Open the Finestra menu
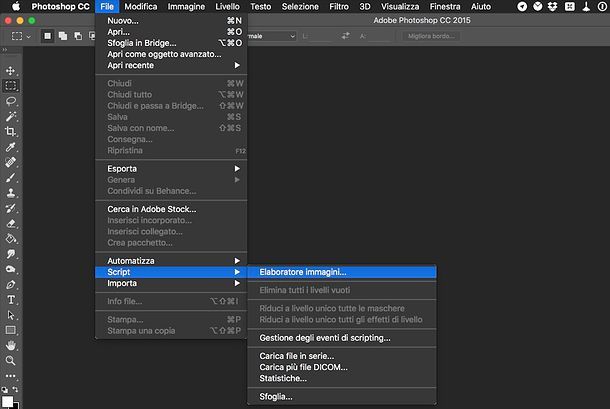The width and height of the screenshot is (610, 409). pos(445,7)
